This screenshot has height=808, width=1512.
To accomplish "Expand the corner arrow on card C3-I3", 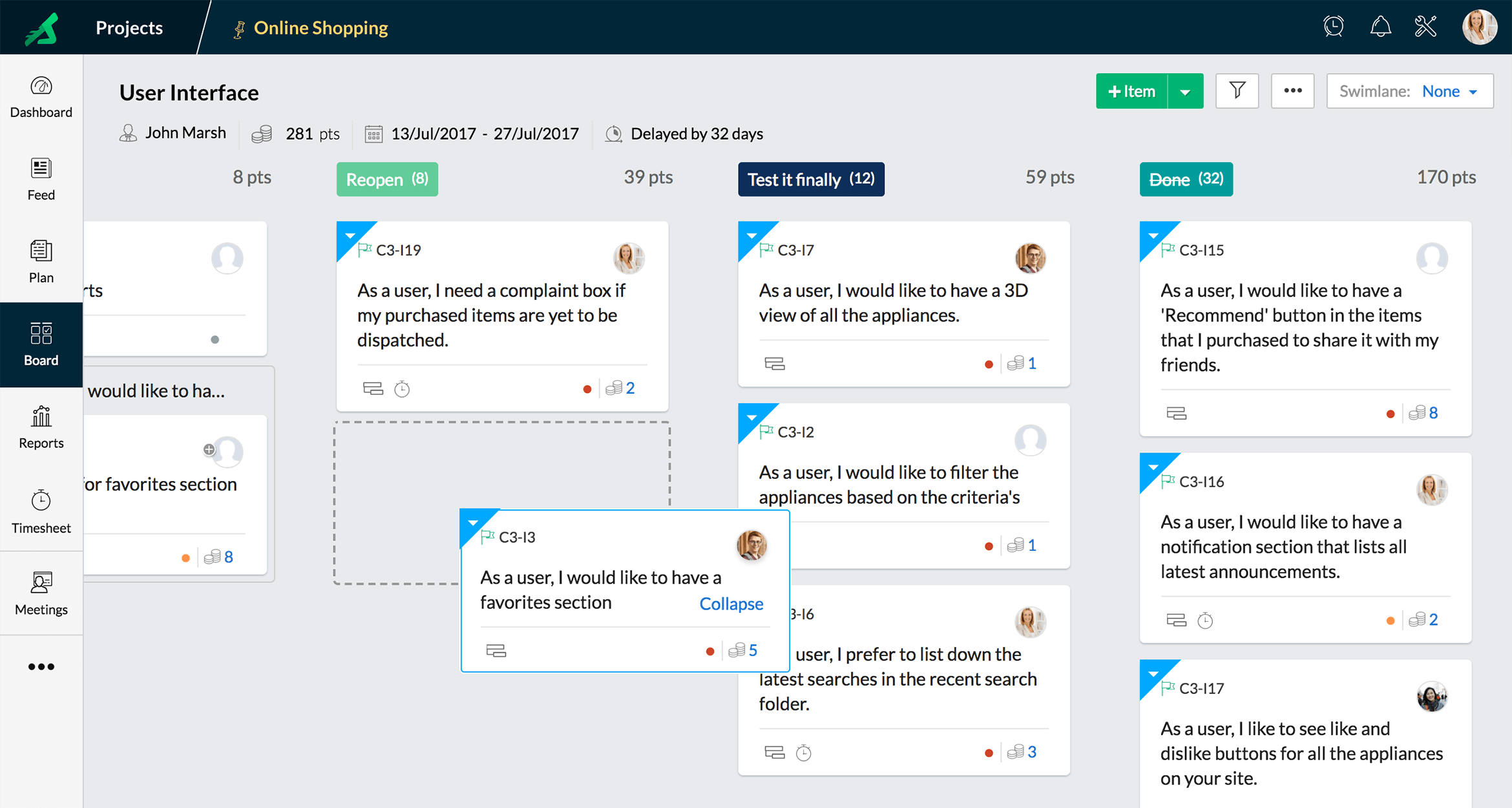I will coord(473,522).
